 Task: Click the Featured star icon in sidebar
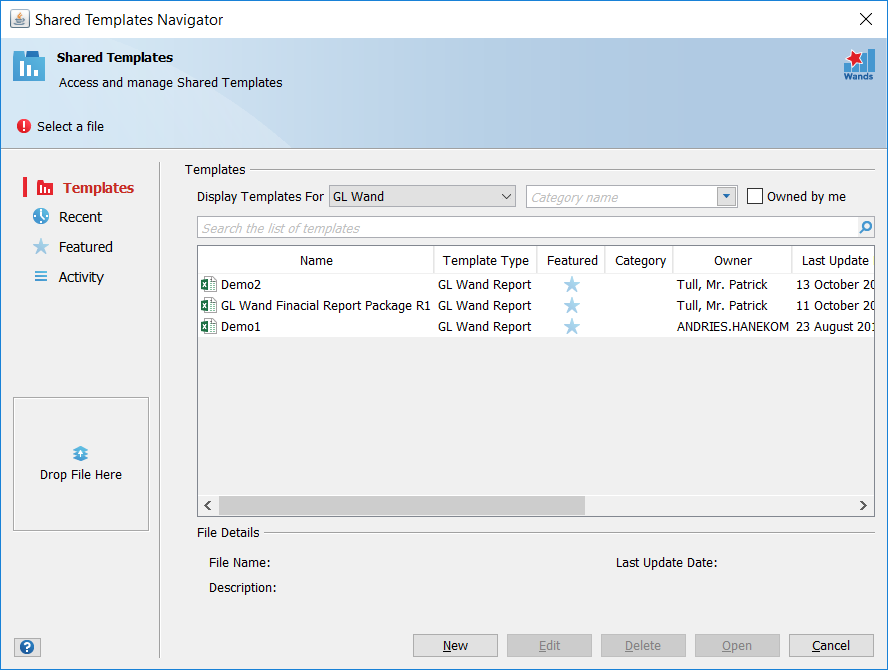click(x=41, y=246)
